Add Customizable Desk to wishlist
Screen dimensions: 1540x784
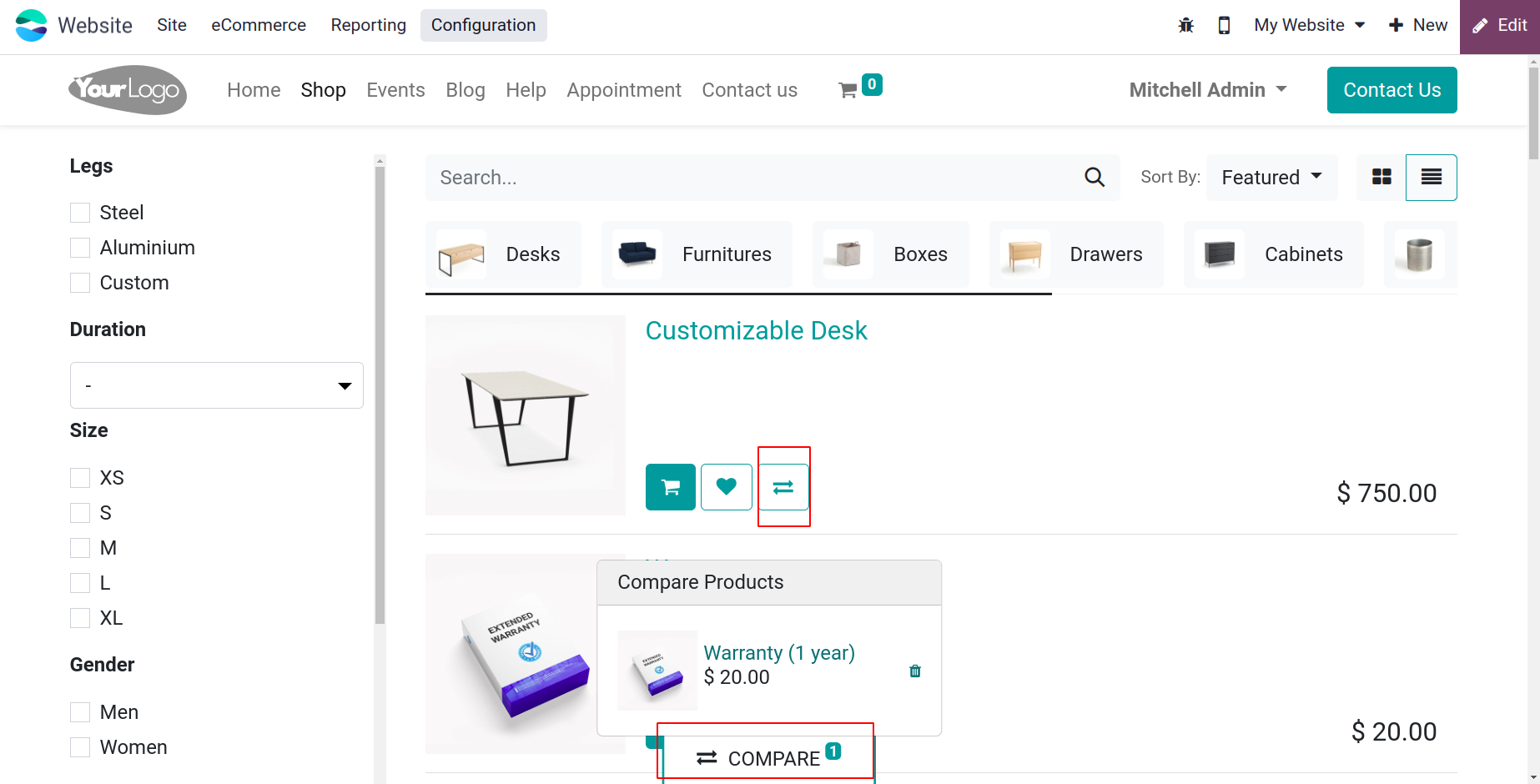click(727, 487)
